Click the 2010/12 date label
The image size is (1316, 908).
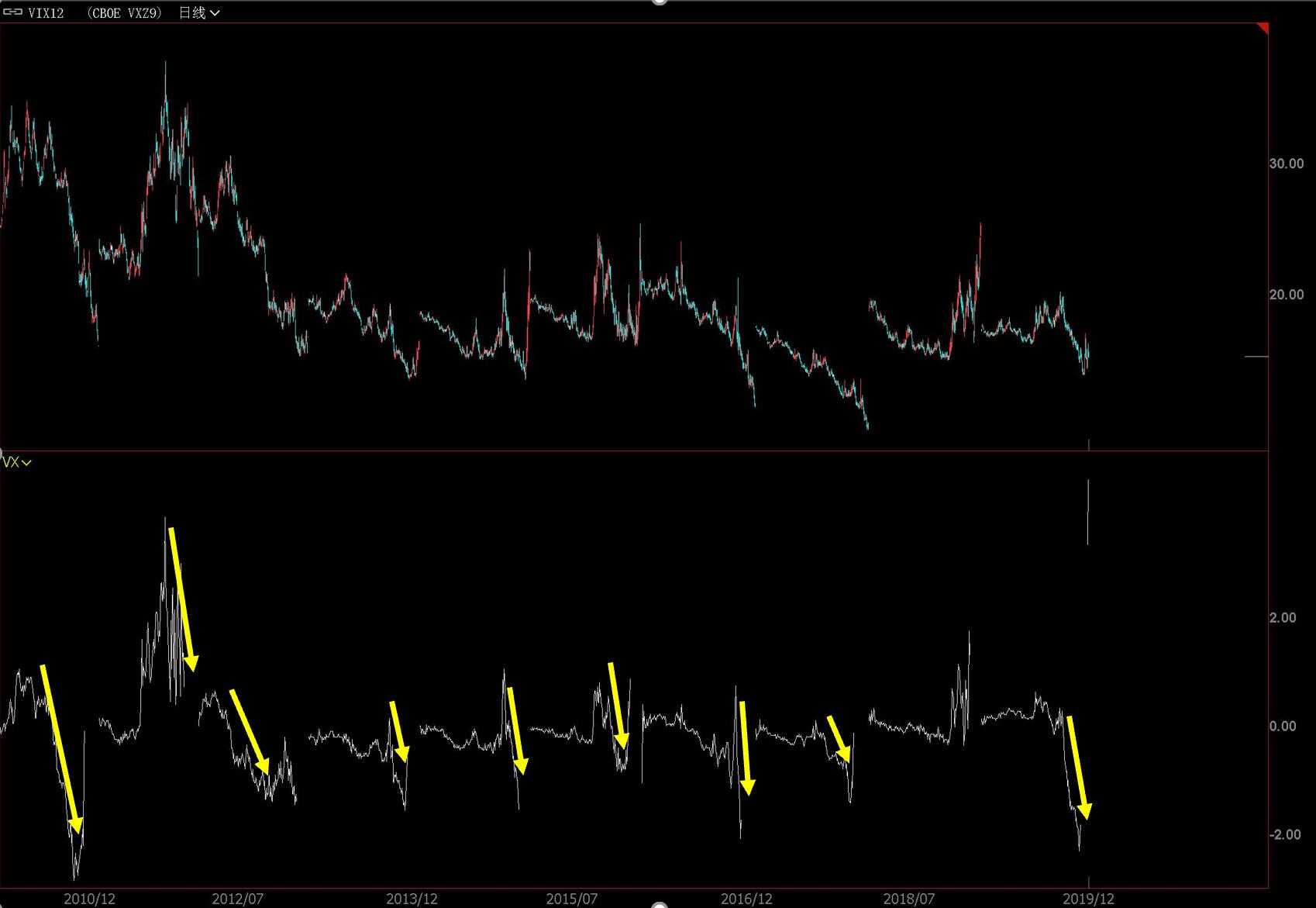tap(89, 899)
